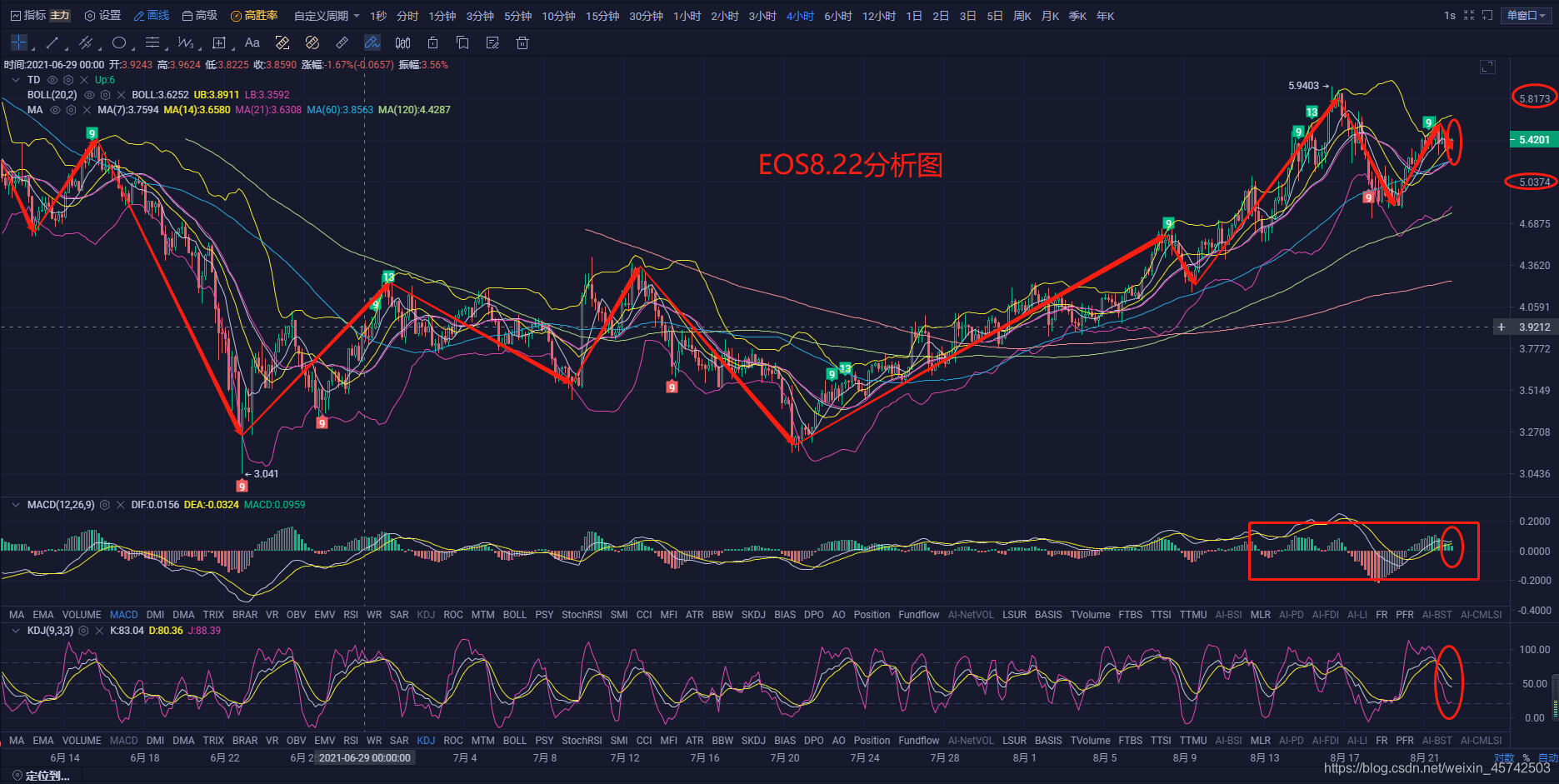Select Fundflow tab in KDJ panel row
Screen dimensions: 1559x784
(x=919, y=741)
